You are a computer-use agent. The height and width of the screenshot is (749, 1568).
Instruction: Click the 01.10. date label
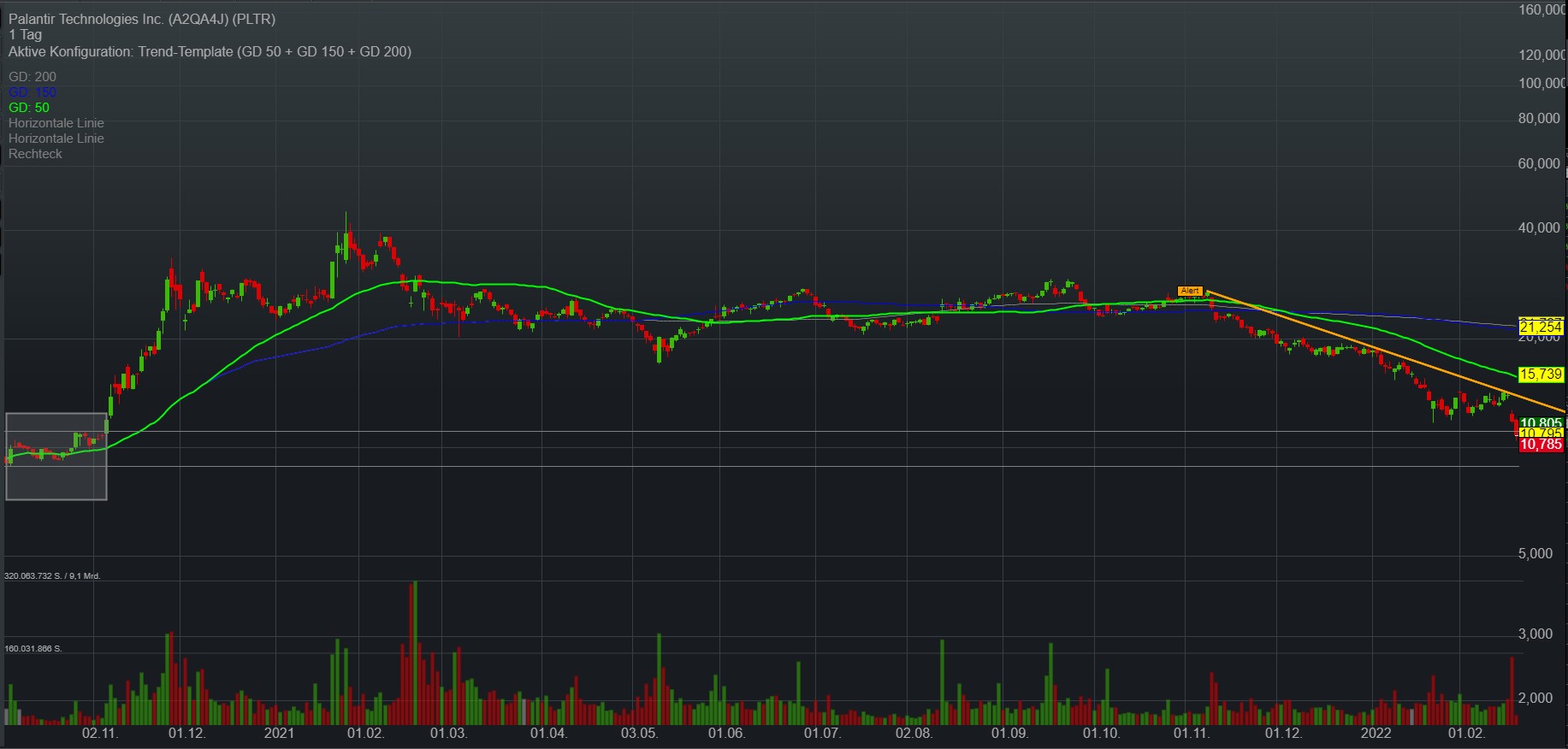(x=1101, y=734)
